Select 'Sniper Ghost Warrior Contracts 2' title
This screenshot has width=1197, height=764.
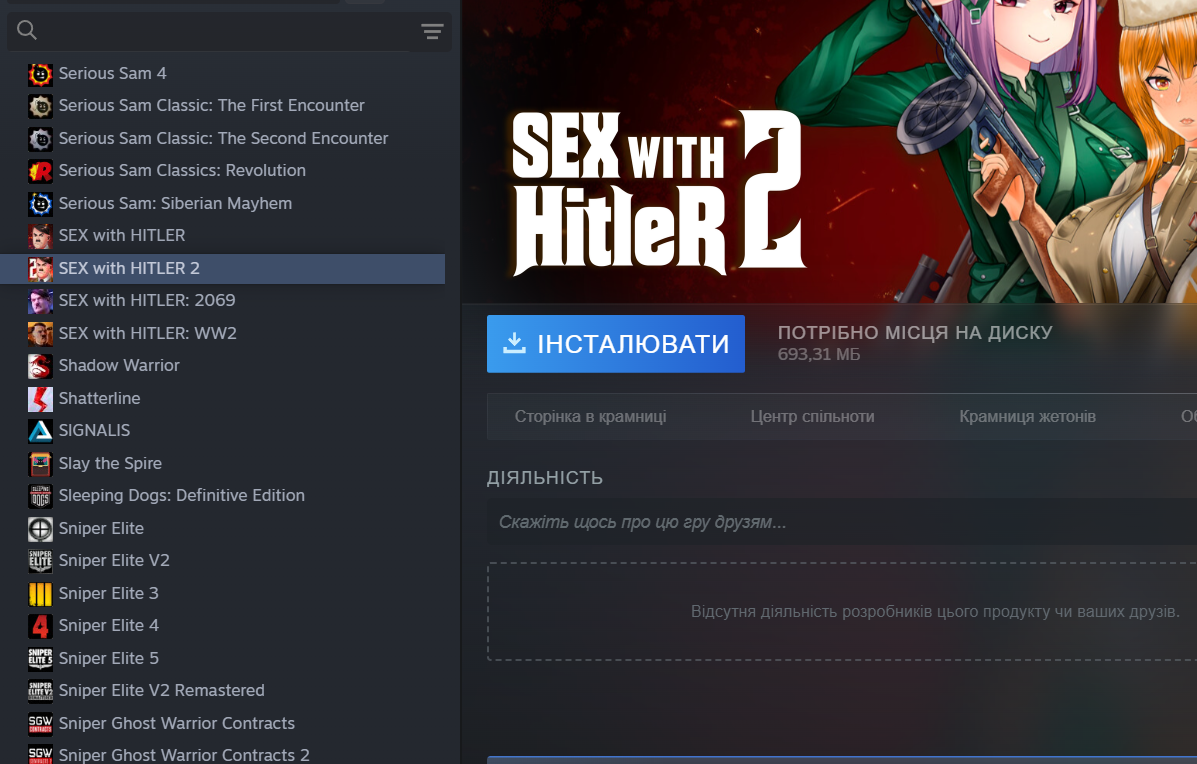184,754
